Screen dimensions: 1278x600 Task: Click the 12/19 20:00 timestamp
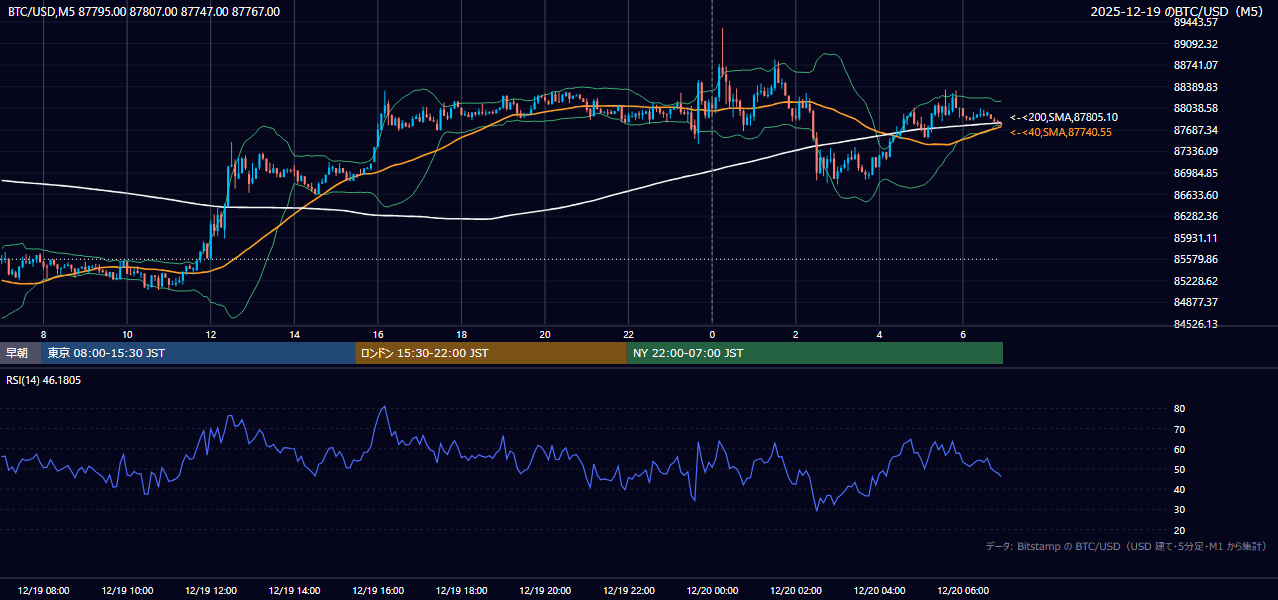(x=545, y=591)
